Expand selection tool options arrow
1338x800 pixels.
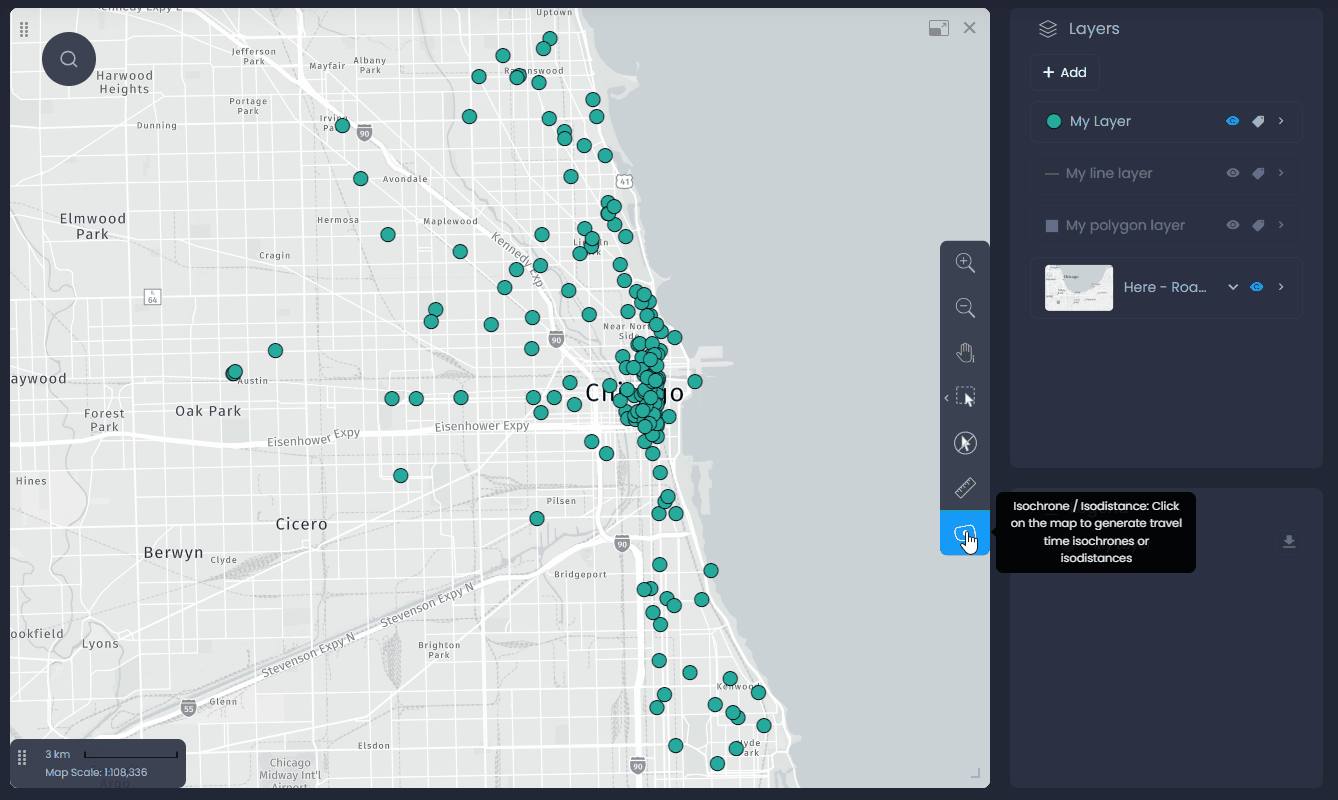coord(947,398)
